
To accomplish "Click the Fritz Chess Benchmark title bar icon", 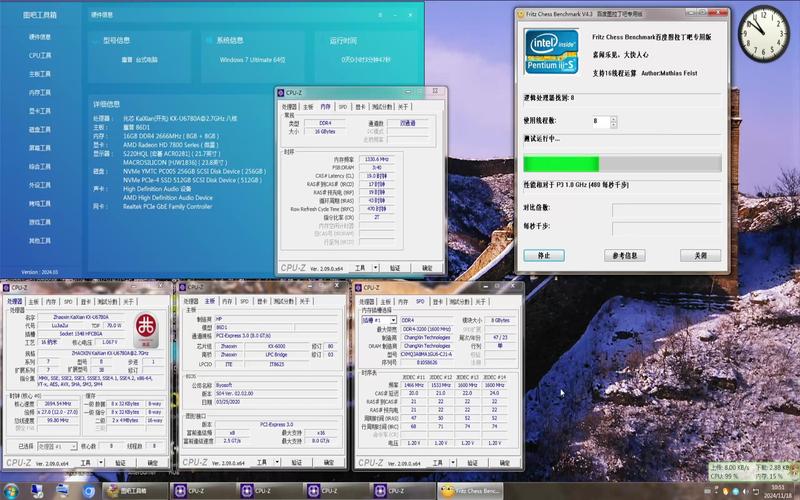I will (x=521, y=14).
